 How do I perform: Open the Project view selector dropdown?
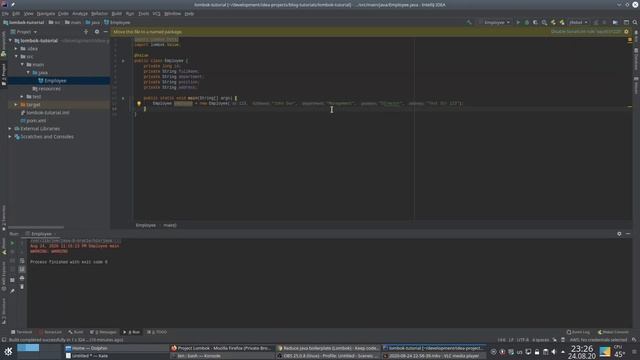pos(24,31)
